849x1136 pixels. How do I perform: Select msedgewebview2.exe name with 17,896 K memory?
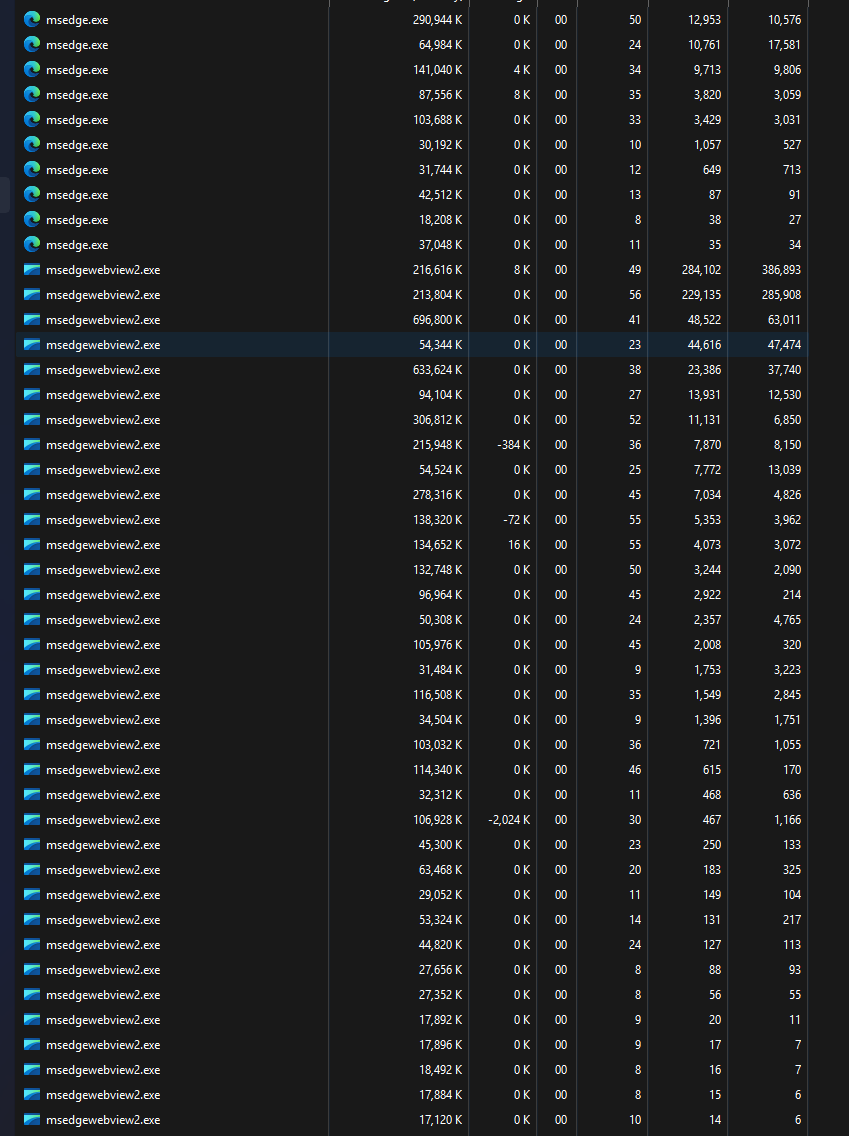click(103, 1044)
